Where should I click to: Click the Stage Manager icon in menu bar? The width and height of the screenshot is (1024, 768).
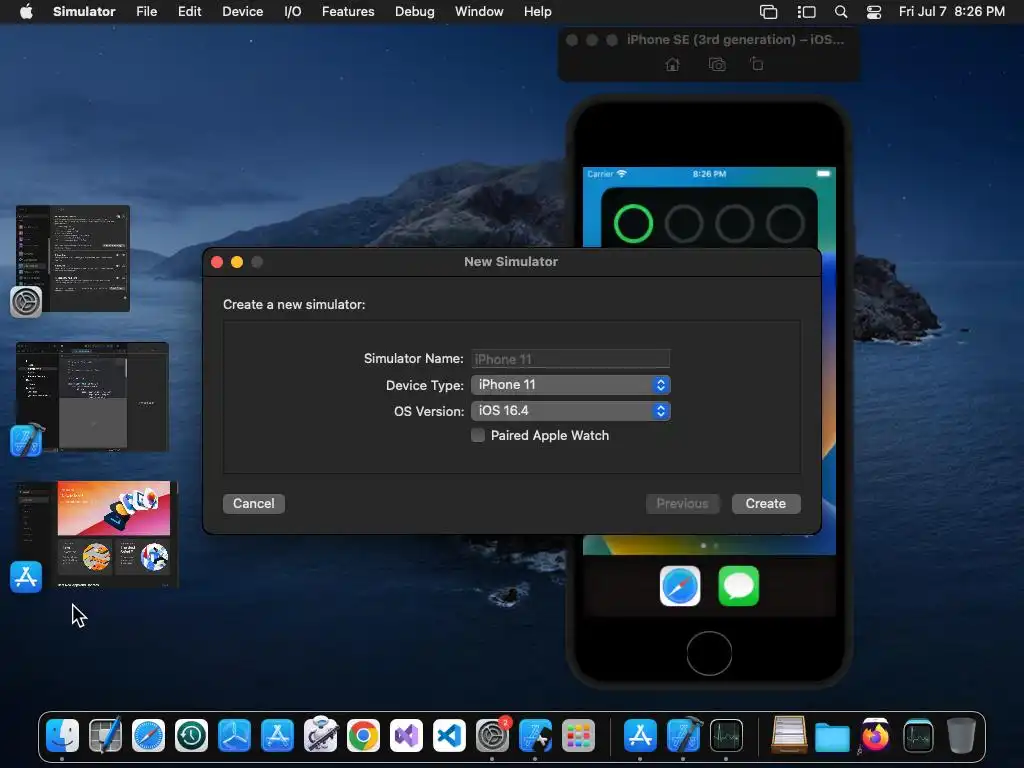[x=807, y=12]
